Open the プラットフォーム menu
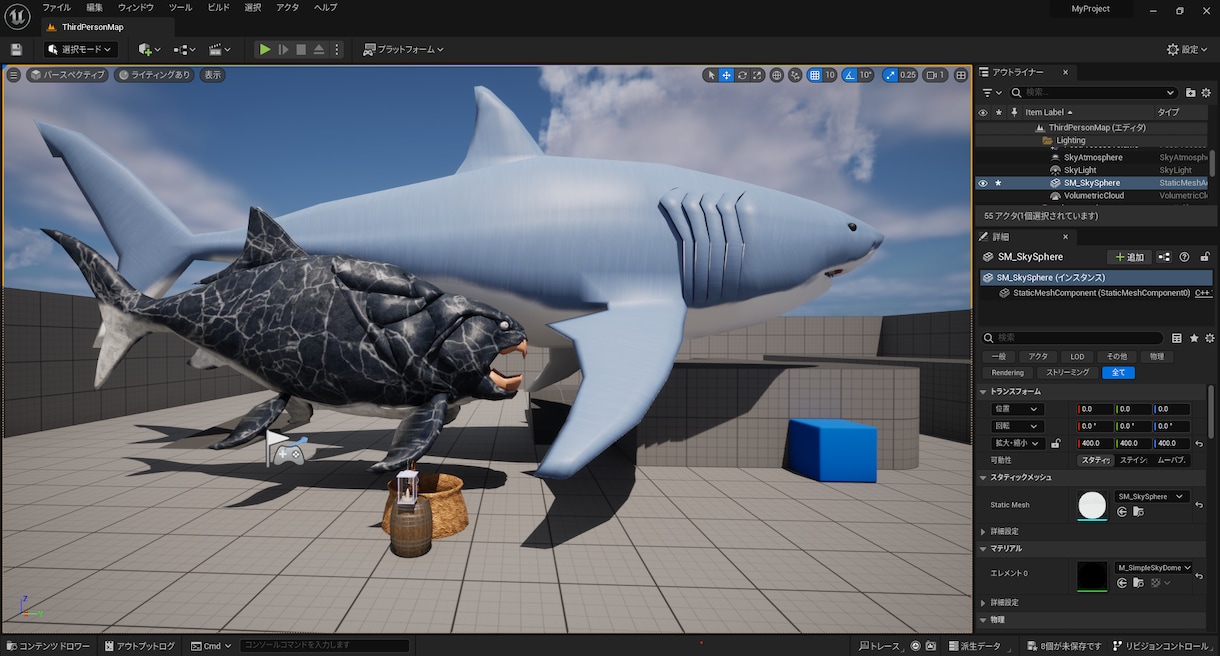This screenshot has width=1220, height=656. pyautogui.click(x=403, y=49)
